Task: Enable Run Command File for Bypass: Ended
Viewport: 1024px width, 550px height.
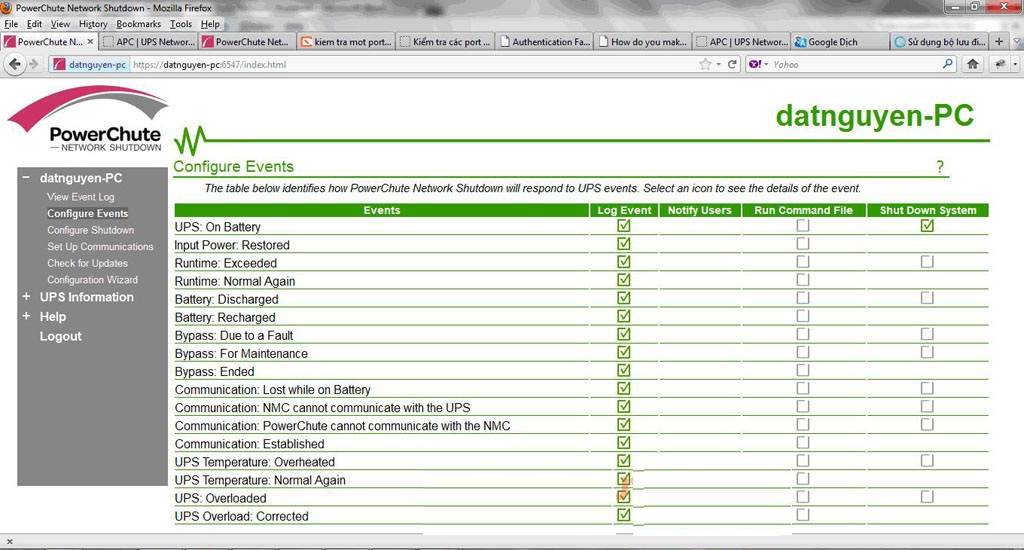Action: (x=803, y=370)
